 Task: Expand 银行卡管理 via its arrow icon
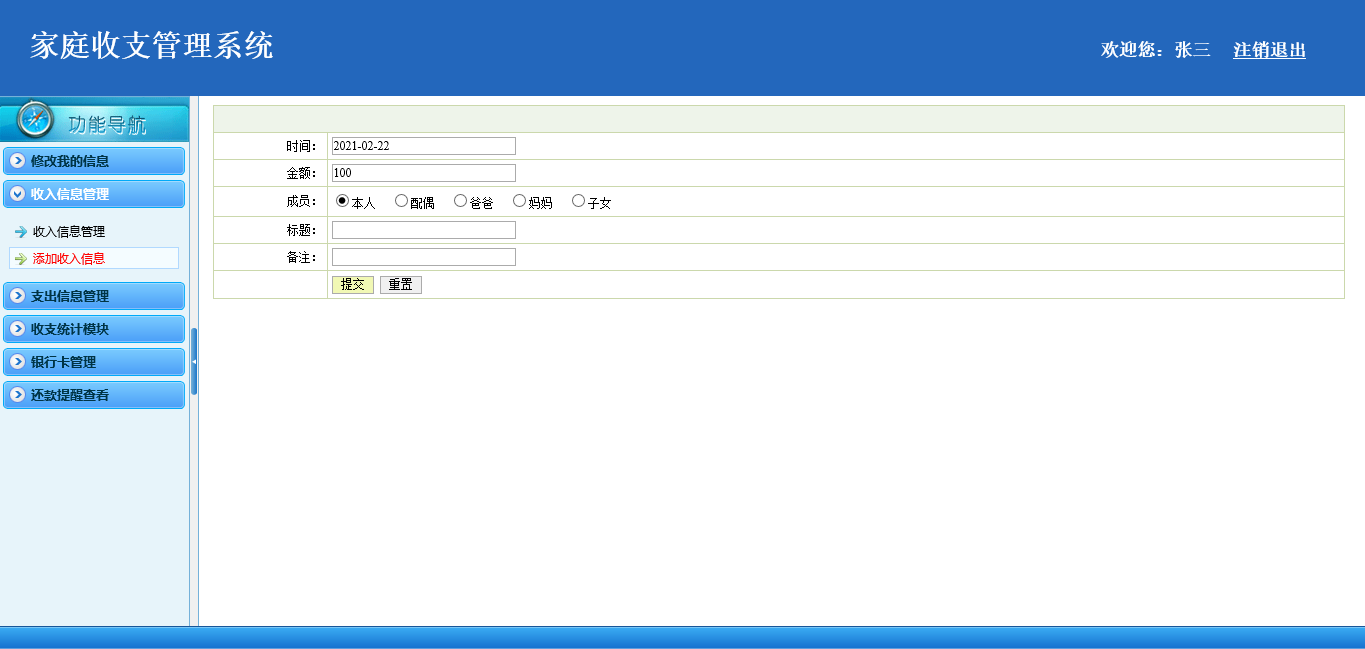tap(17, 362)
